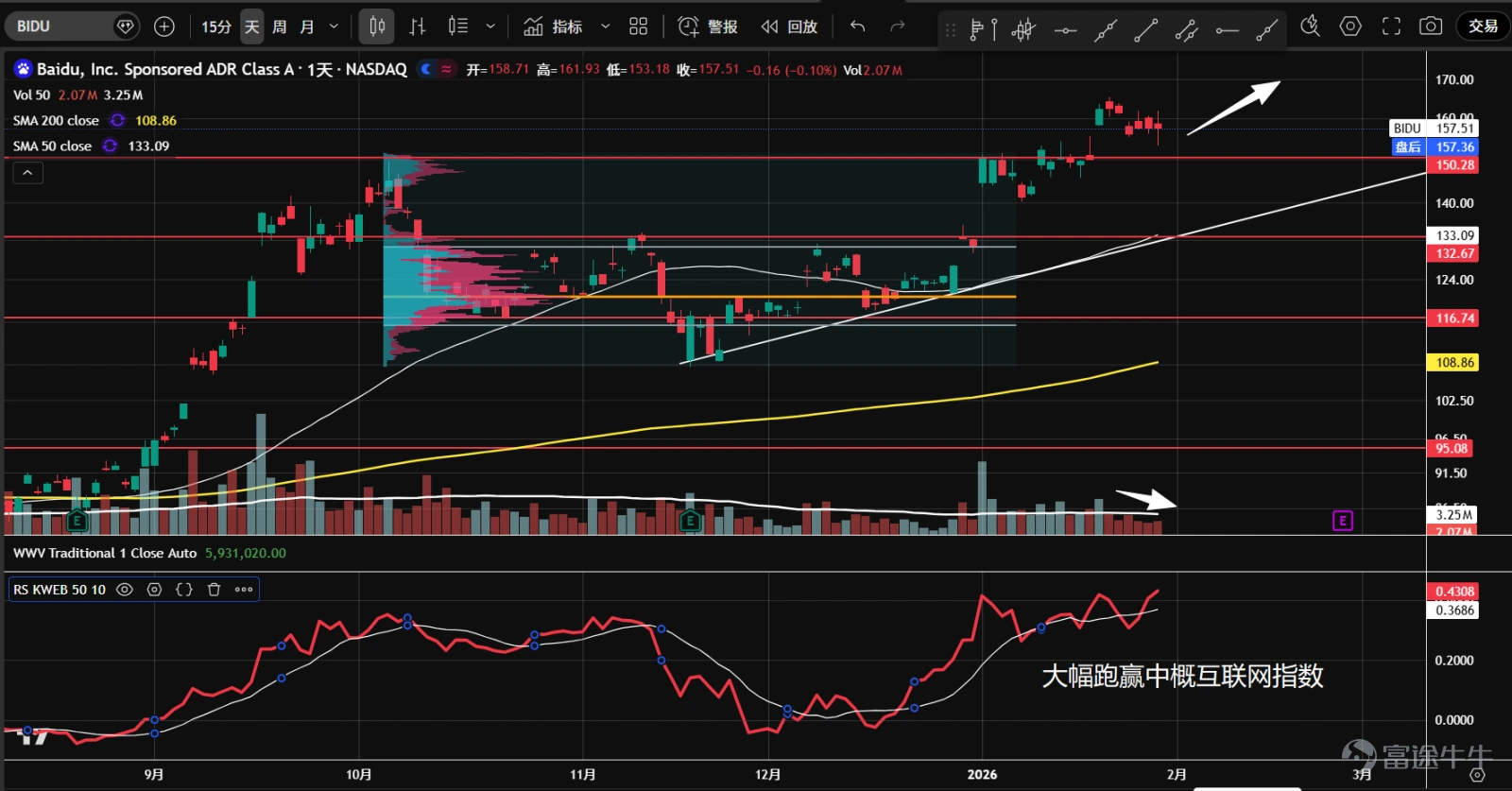Image resolution: width=1512 pixels, height=791 pixels.
Task: Click the SMA 50 refresh icon
Action: coord(110,146)
